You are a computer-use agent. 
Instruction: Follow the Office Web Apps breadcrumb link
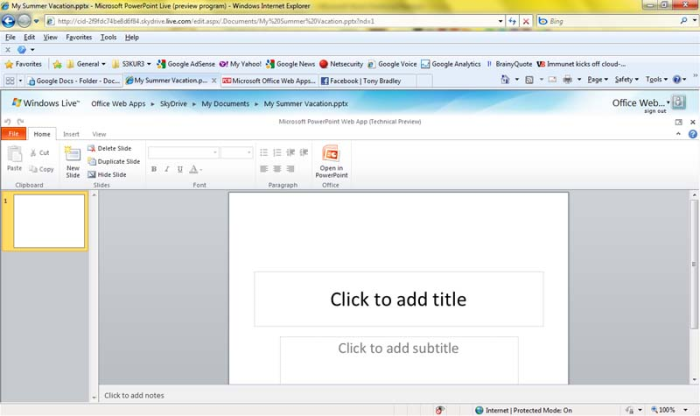tap(118, 104)
